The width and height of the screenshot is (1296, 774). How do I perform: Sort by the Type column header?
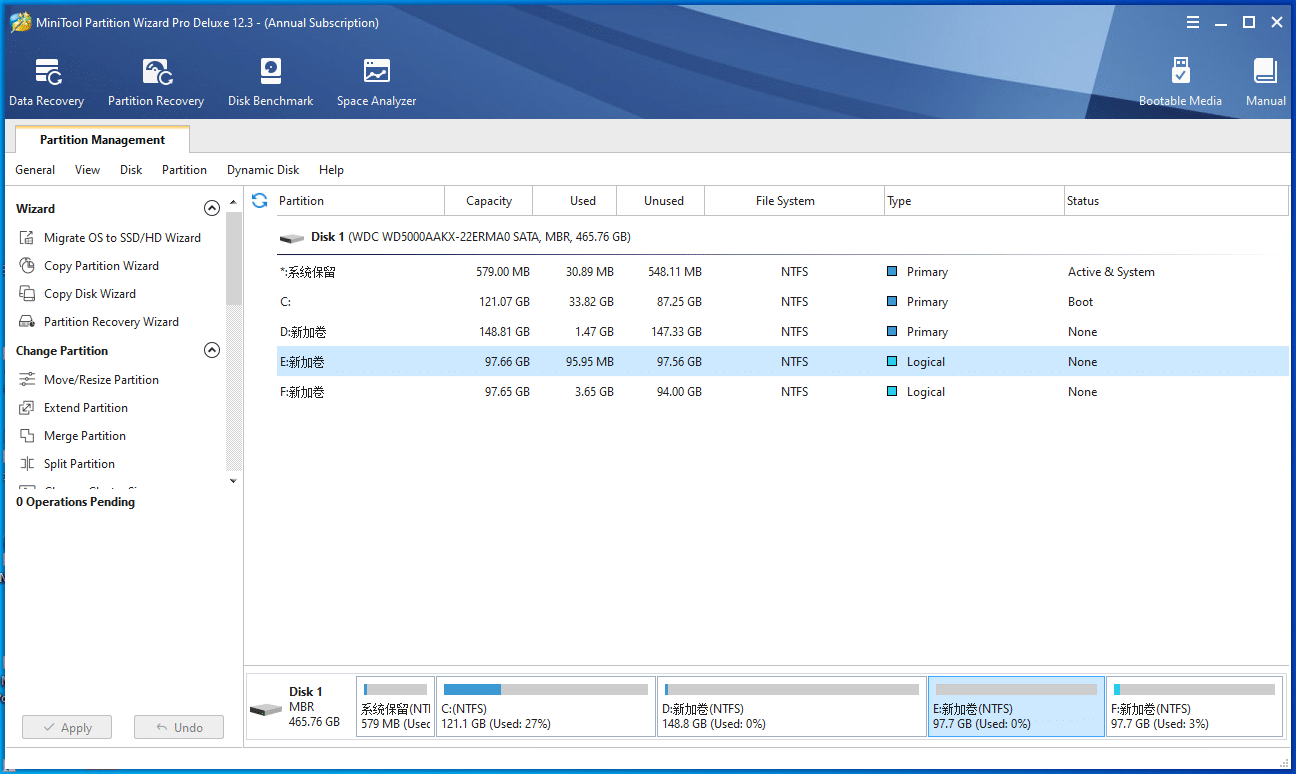click(x=974, y=201)
